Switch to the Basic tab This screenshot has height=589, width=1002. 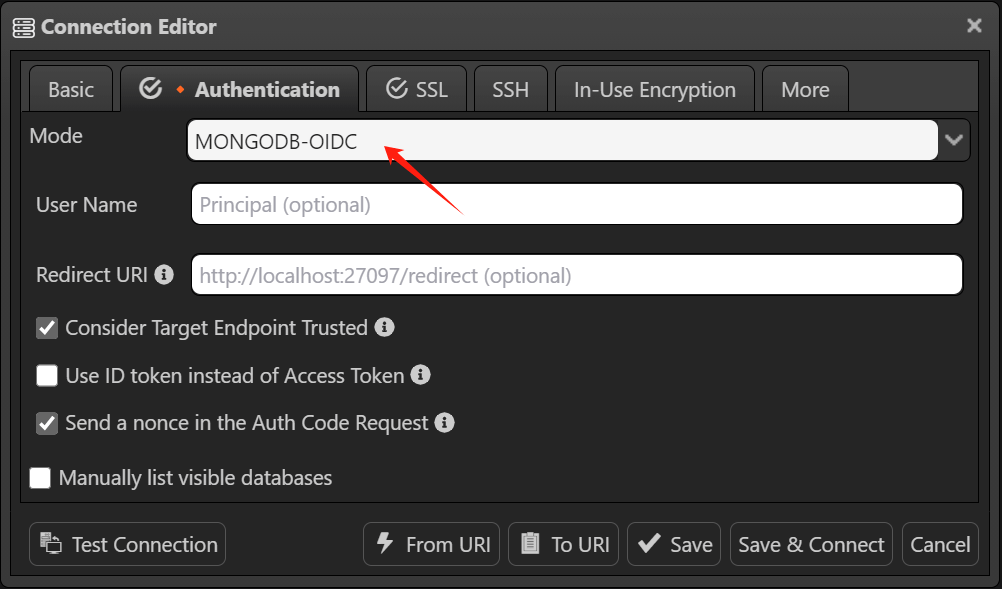tap(71, 90)
